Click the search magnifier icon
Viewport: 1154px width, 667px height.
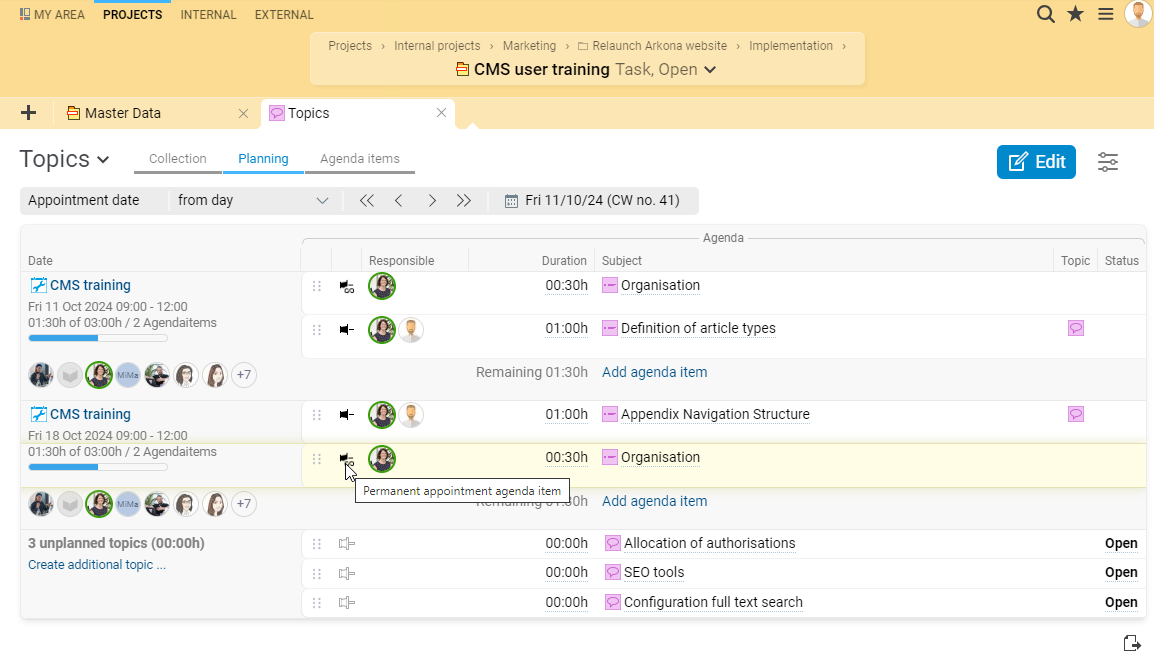tap(1045, 14)
